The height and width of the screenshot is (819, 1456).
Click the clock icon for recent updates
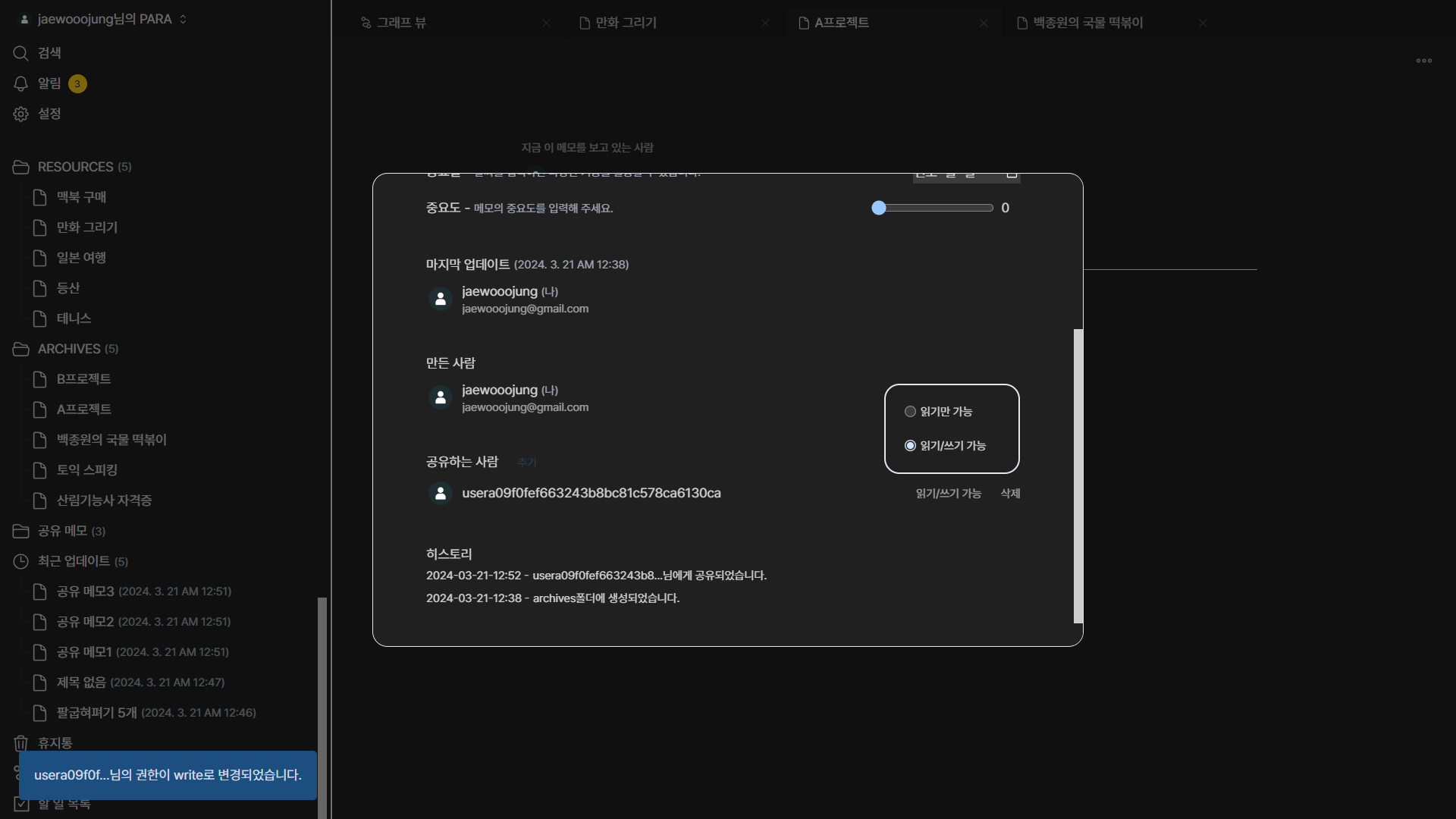[x=20, y=561]
